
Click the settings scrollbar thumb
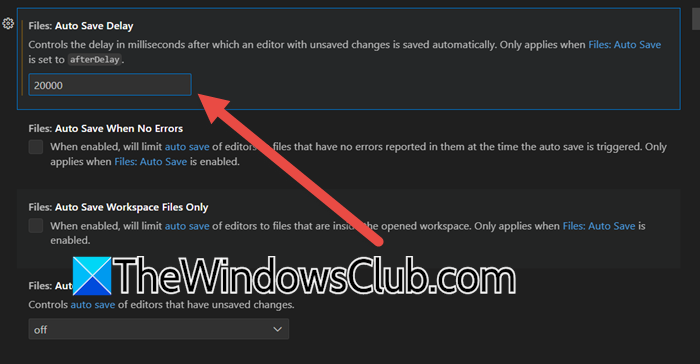[x=696, y=19]
